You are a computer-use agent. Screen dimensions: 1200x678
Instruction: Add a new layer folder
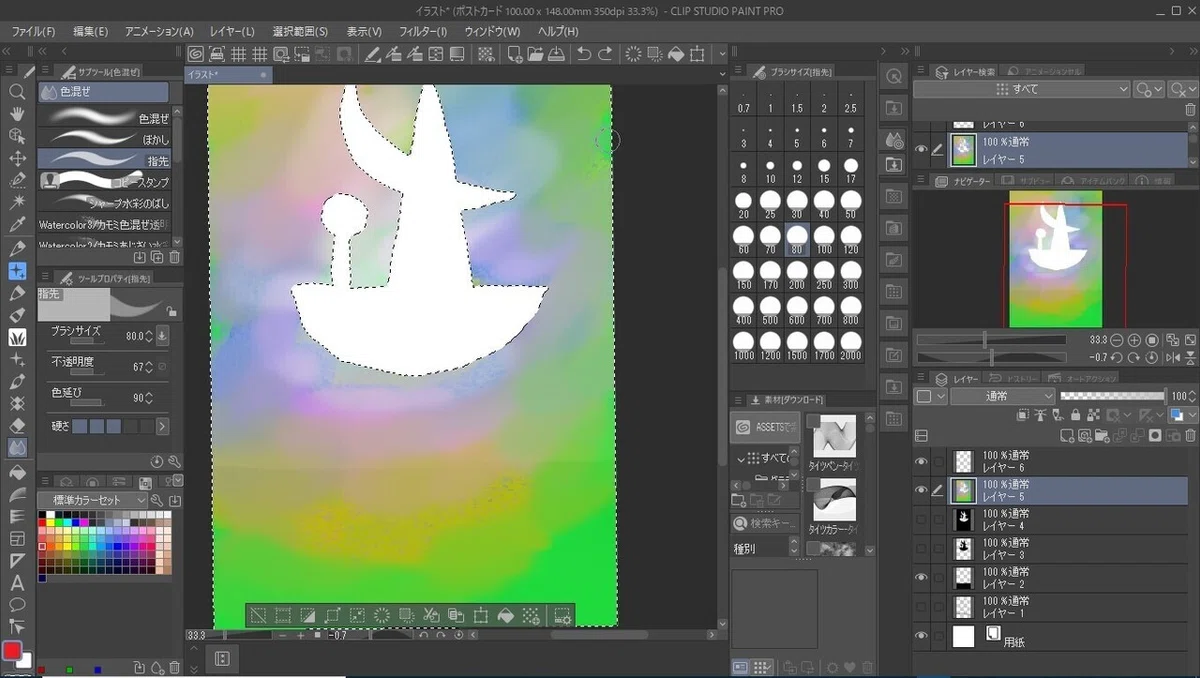pyautogui.click(x=1102, y=435)
